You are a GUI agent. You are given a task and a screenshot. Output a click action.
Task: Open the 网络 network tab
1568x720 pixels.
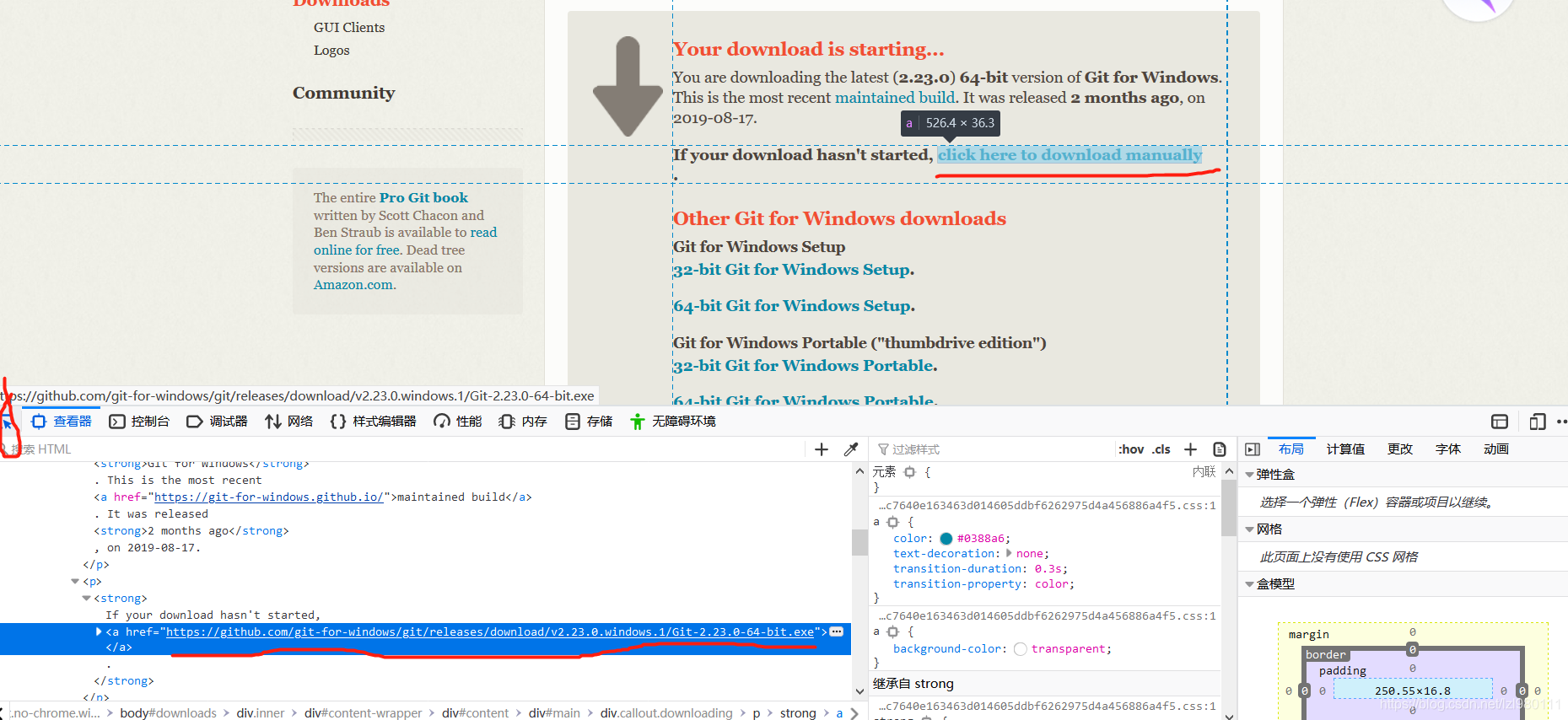pos(288,422)
